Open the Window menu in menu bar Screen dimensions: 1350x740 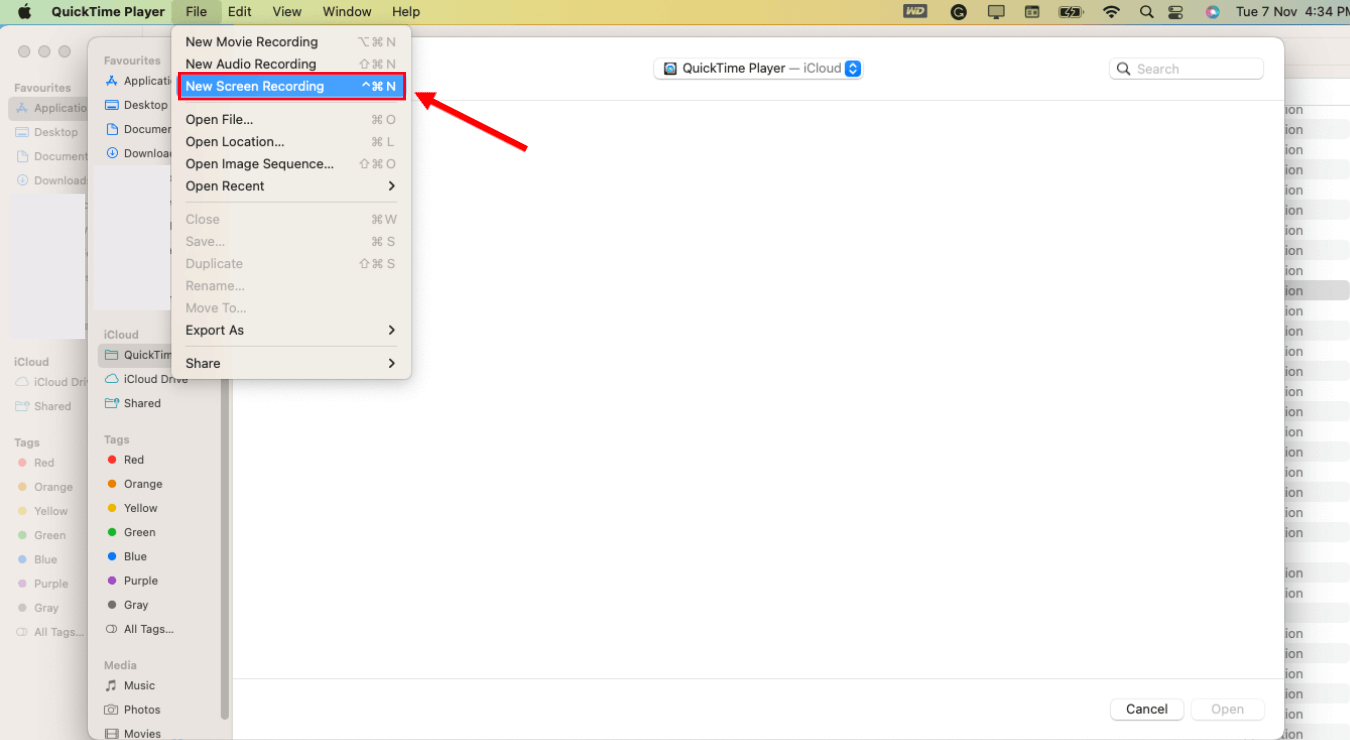click(347, 12)
